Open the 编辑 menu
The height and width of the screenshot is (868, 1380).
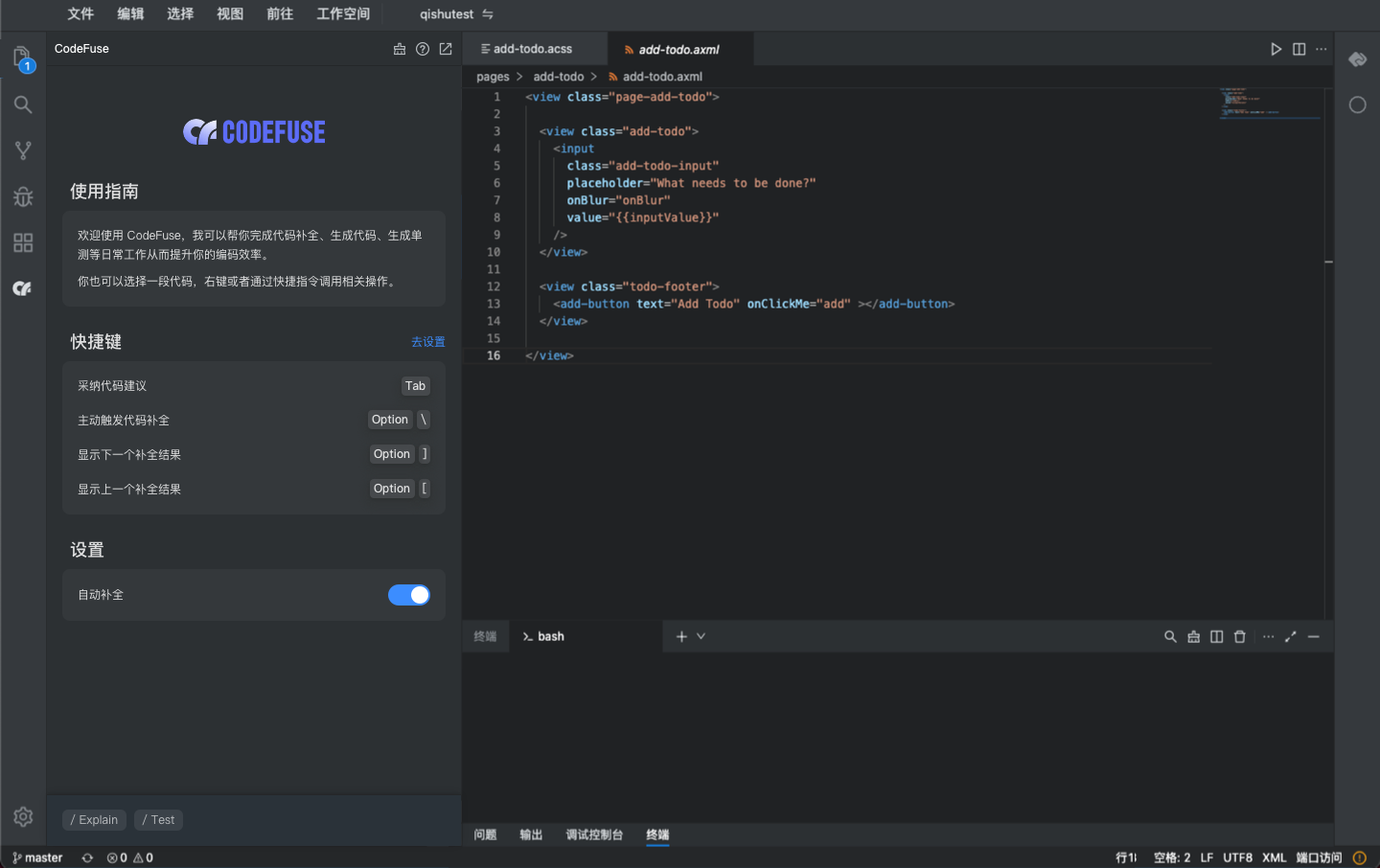tap(130, 14)
